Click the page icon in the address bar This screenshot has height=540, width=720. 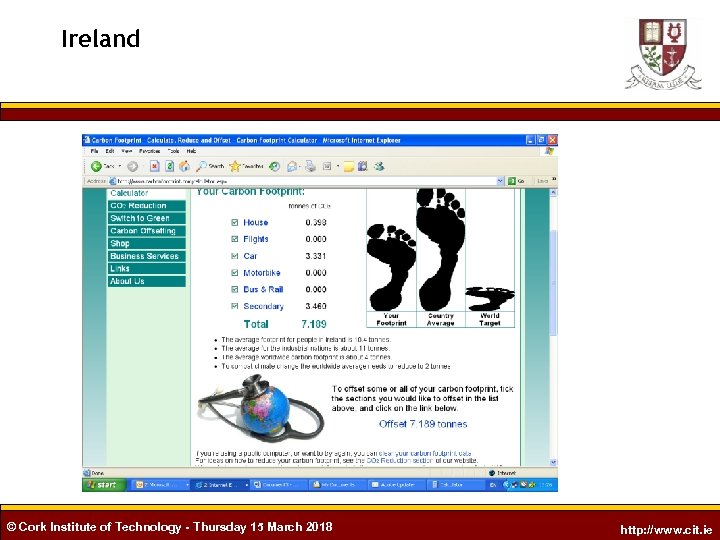[x=112, y=181]
